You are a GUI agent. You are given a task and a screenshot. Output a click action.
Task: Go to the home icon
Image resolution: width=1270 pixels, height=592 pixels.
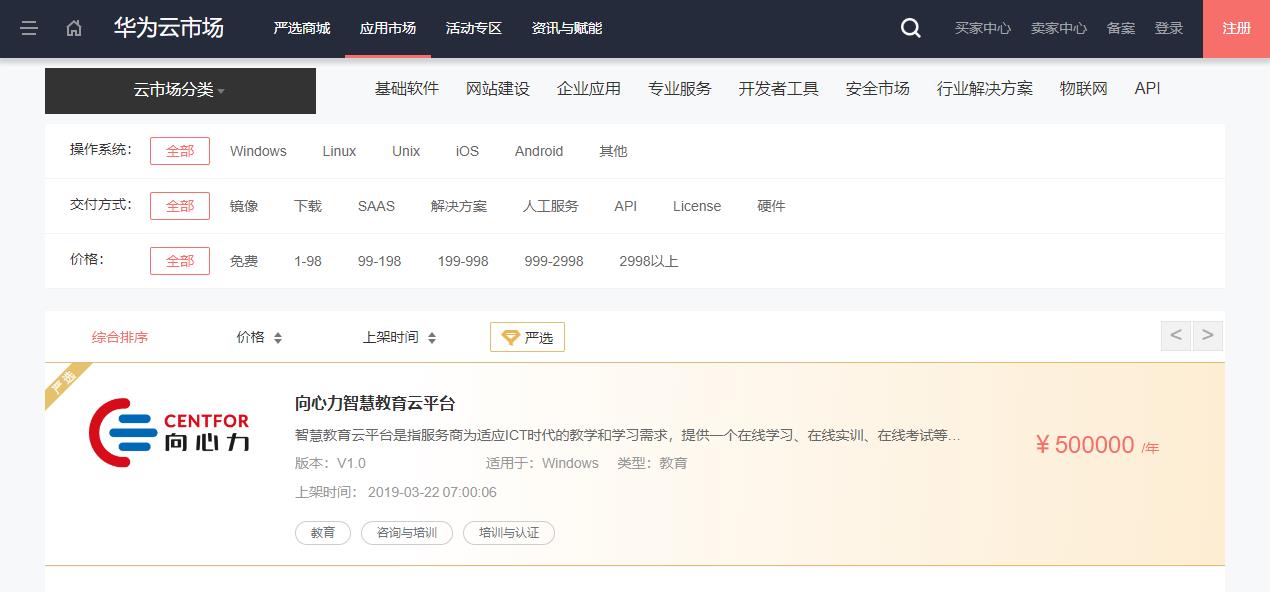tap(74, 28)
